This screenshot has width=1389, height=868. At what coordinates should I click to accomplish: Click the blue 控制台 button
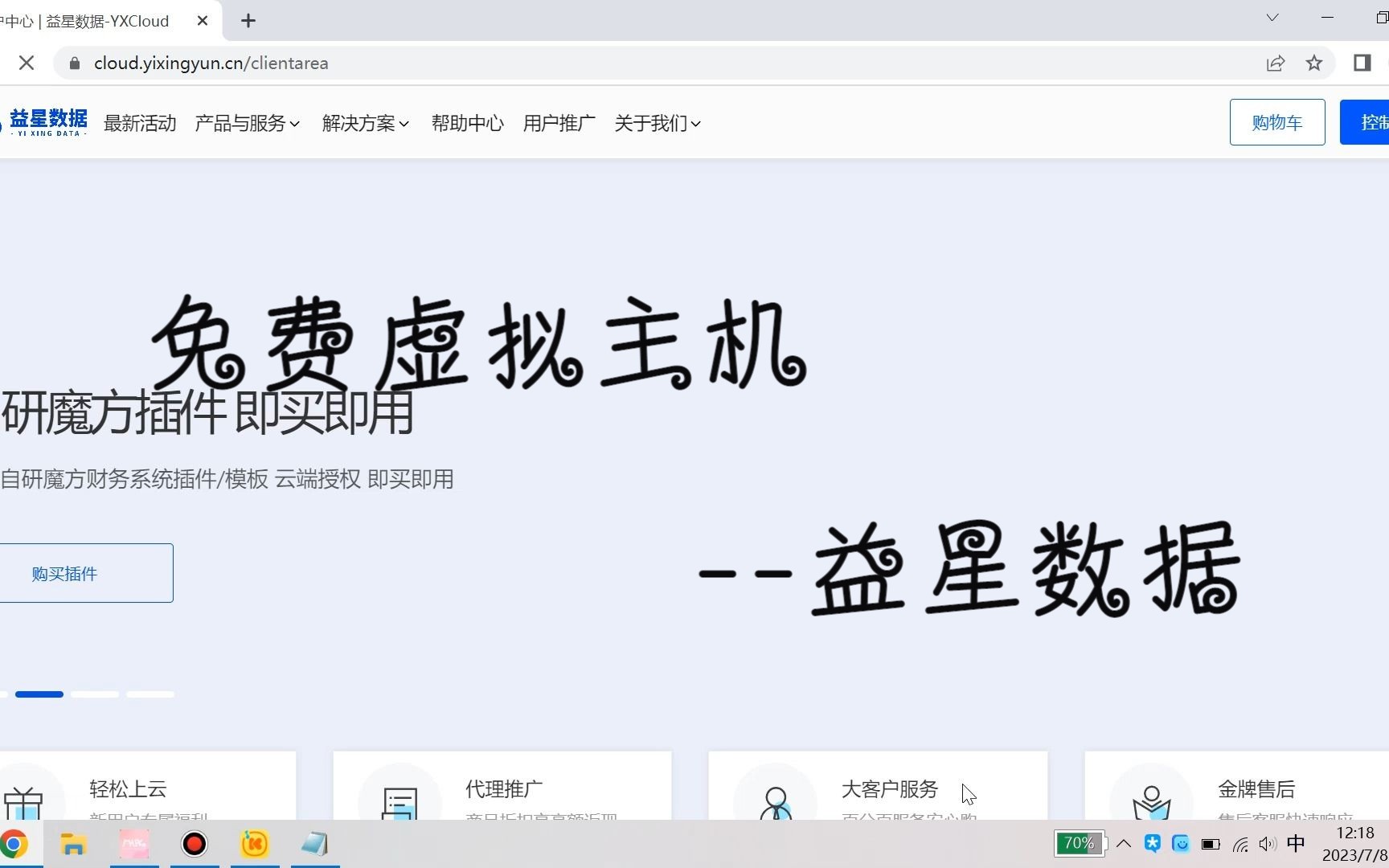pos(1365,122)
